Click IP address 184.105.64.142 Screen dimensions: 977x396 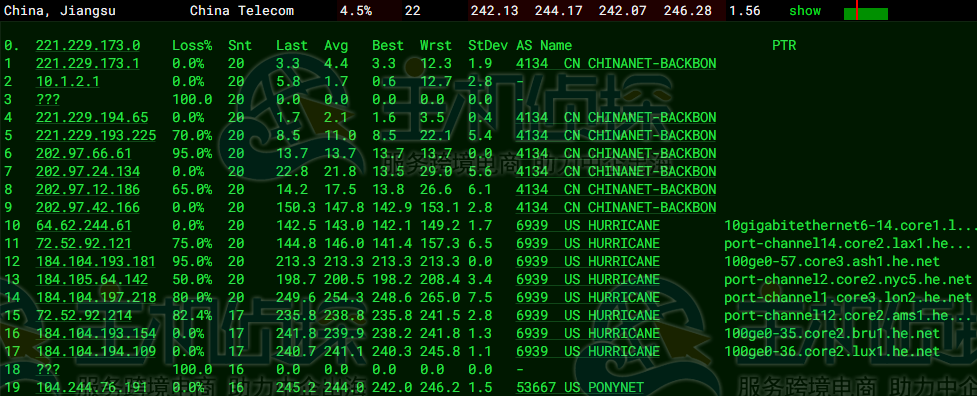pos(92,280)
